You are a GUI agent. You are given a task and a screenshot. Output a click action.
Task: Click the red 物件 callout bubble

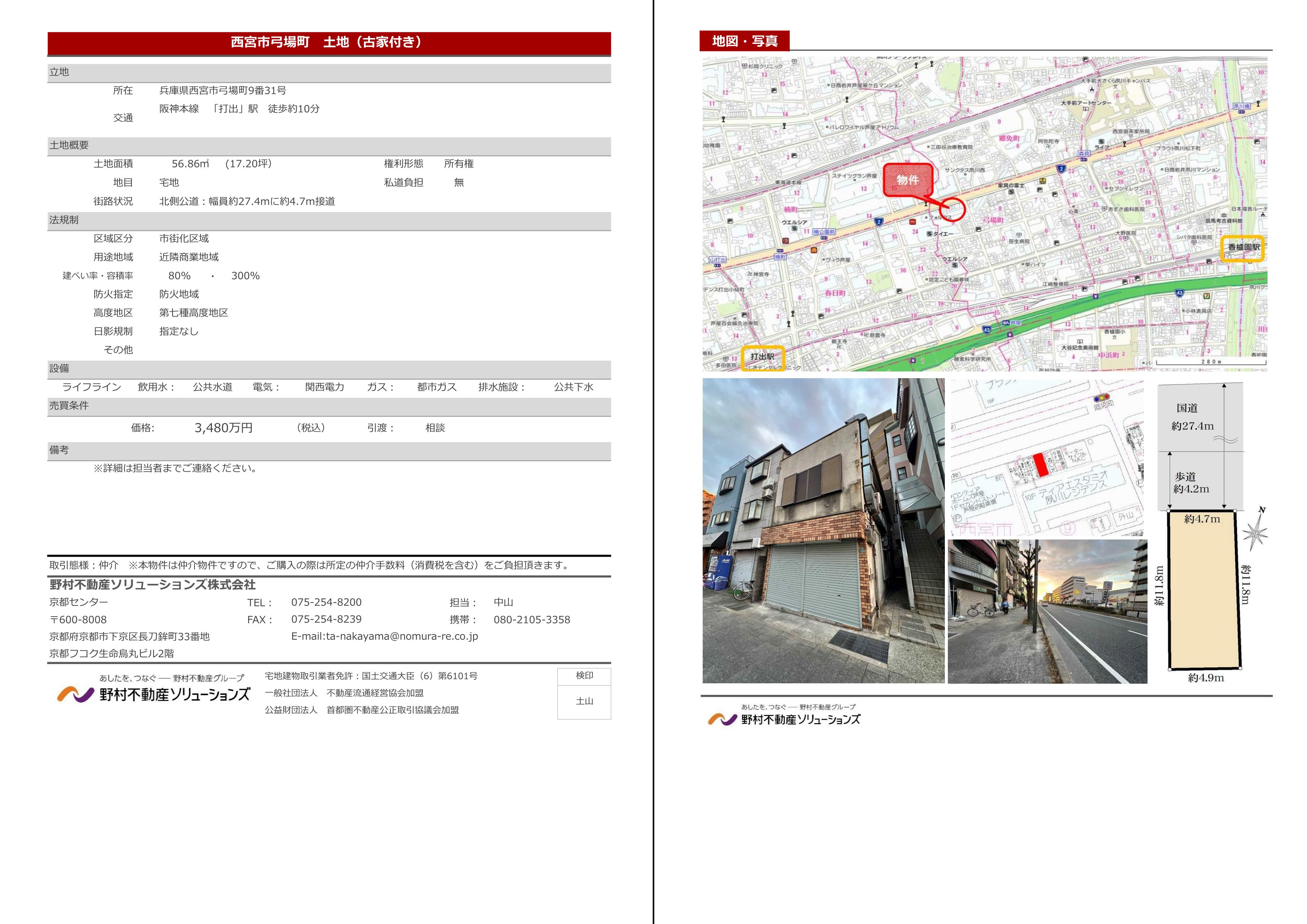[x=907, y=180]
